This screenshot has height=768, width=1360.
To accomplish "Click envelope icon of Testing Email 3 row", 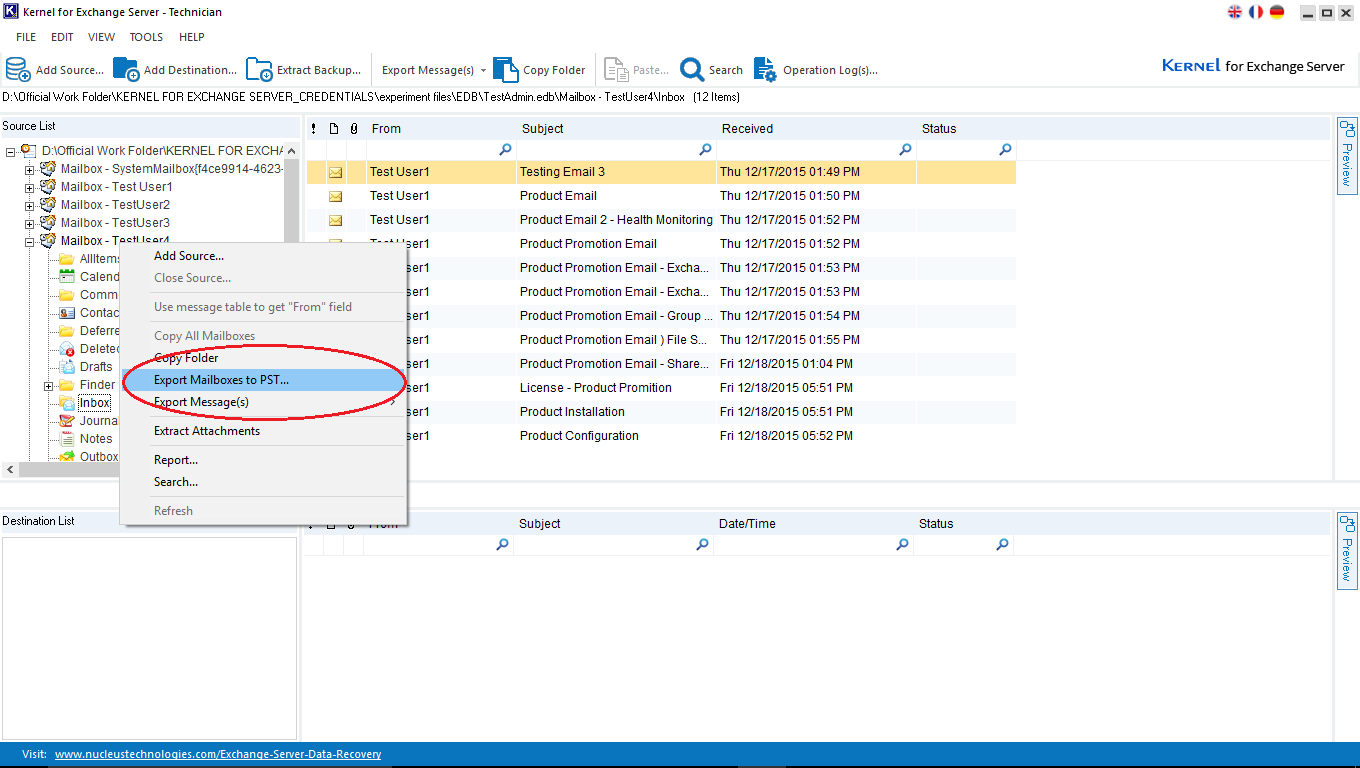I will 335,172.
